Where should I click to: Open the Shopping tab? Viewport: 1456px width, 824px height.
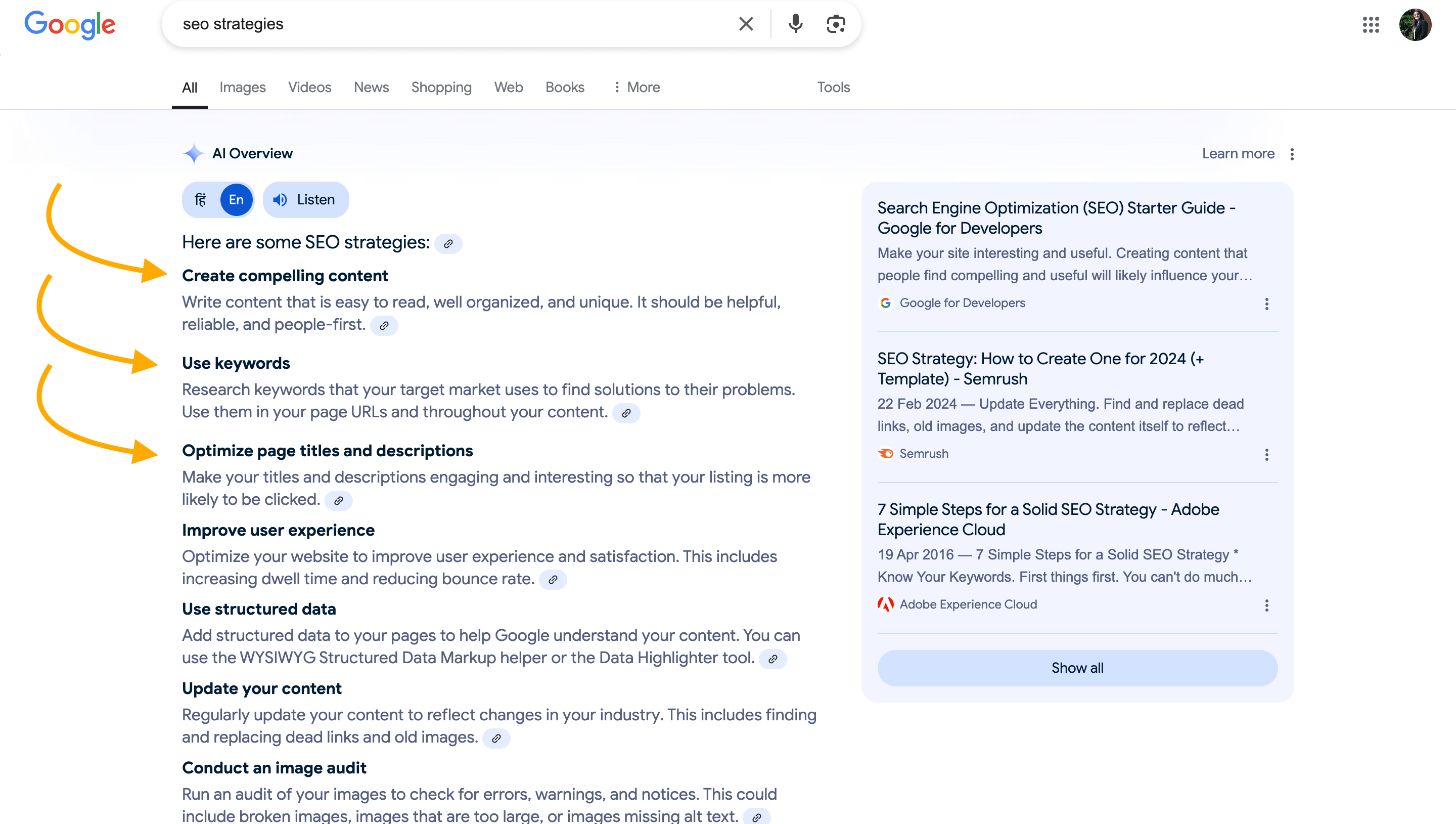[441, 87]
